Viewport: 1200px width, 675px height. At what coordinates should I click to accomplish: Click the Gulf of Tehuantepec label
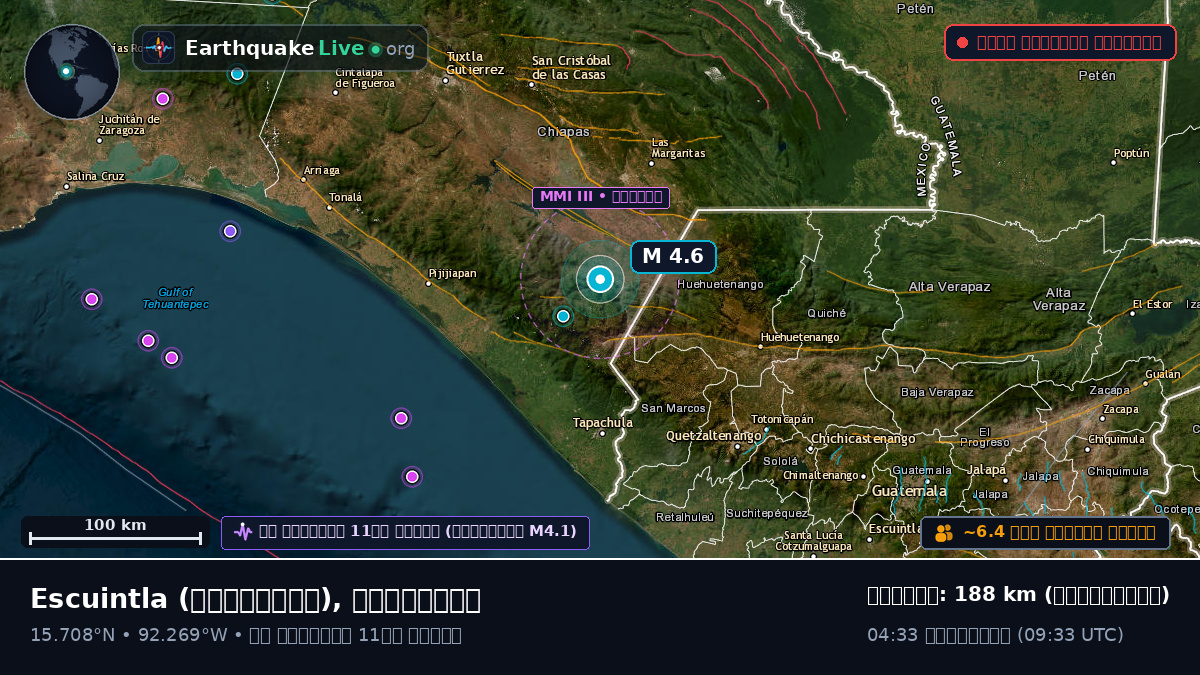click(x=175, y=298)
